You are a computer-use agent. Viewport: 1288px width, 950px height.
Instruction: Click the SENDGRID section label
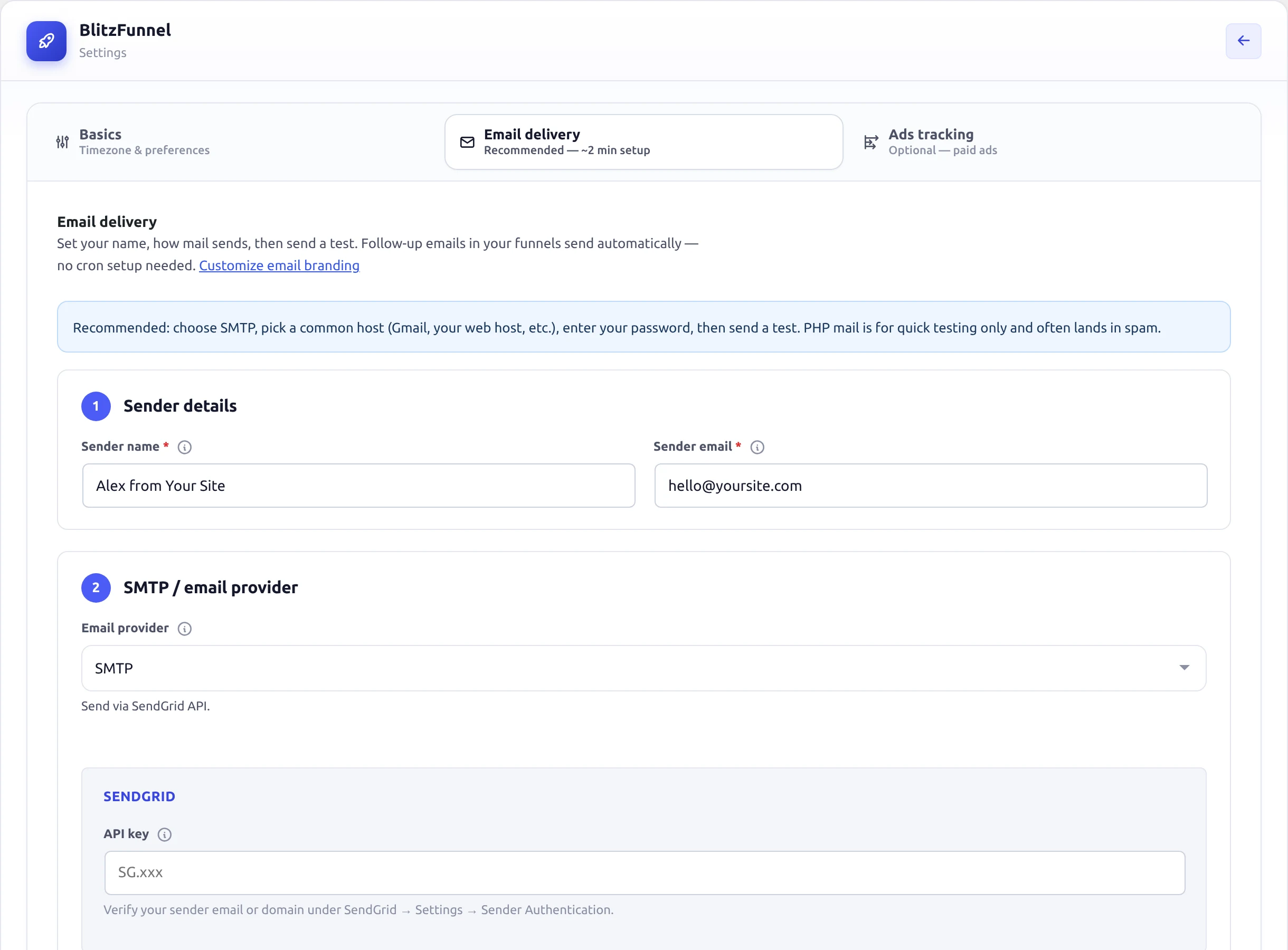tap(139, 796)
